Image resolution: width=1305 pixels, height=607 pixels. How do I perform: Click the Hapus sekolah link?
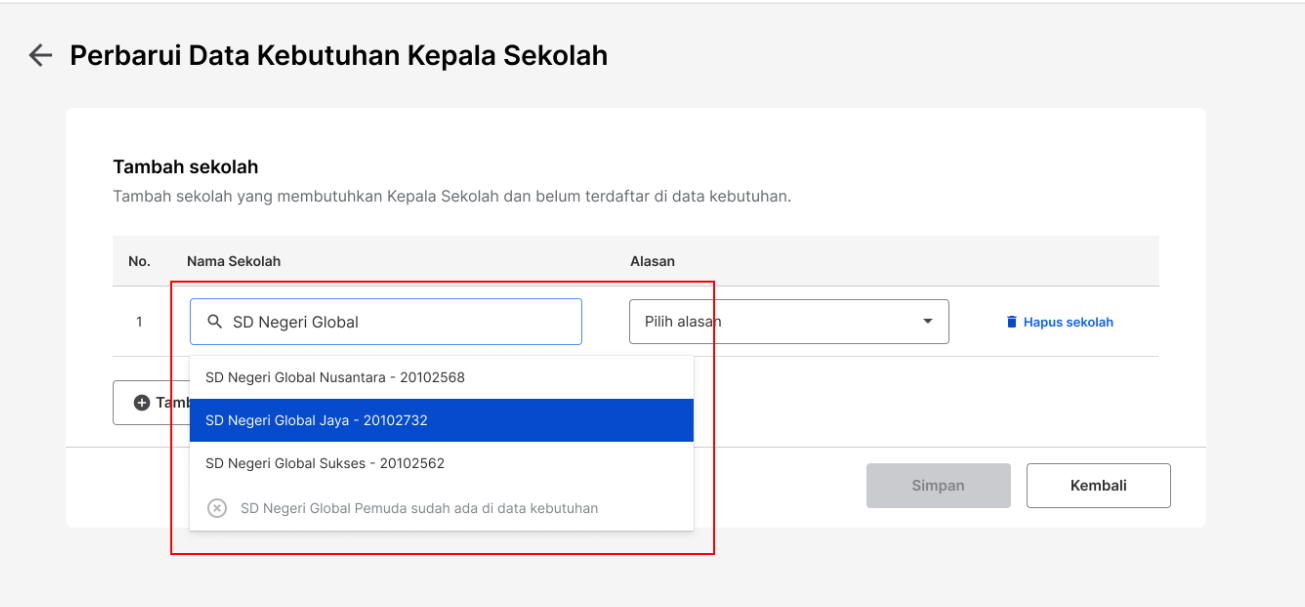[1059, 322]
